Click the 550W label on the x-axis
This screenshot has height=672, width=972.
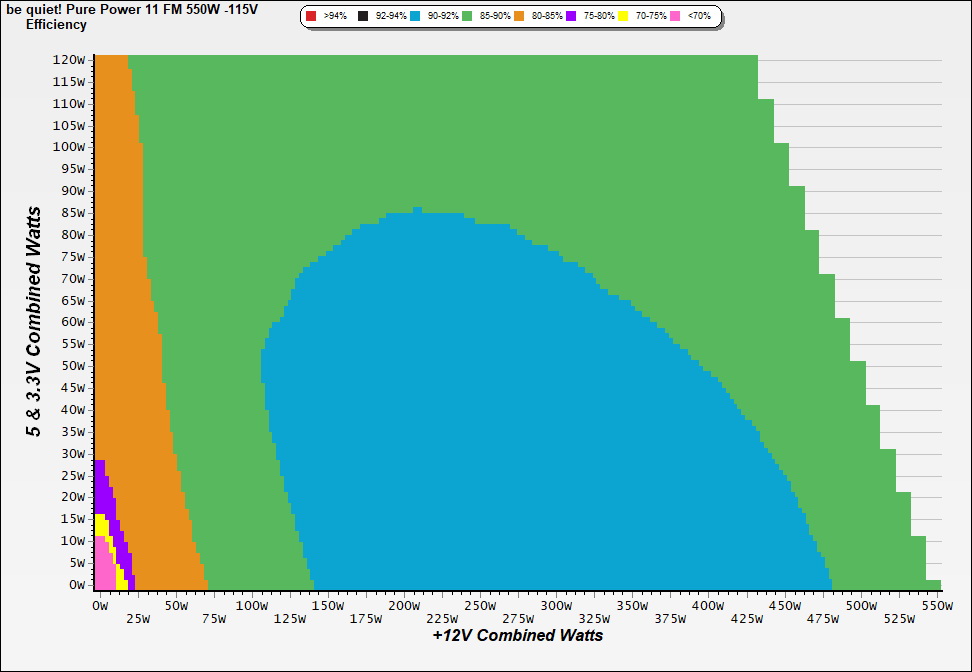click(936, 606)
